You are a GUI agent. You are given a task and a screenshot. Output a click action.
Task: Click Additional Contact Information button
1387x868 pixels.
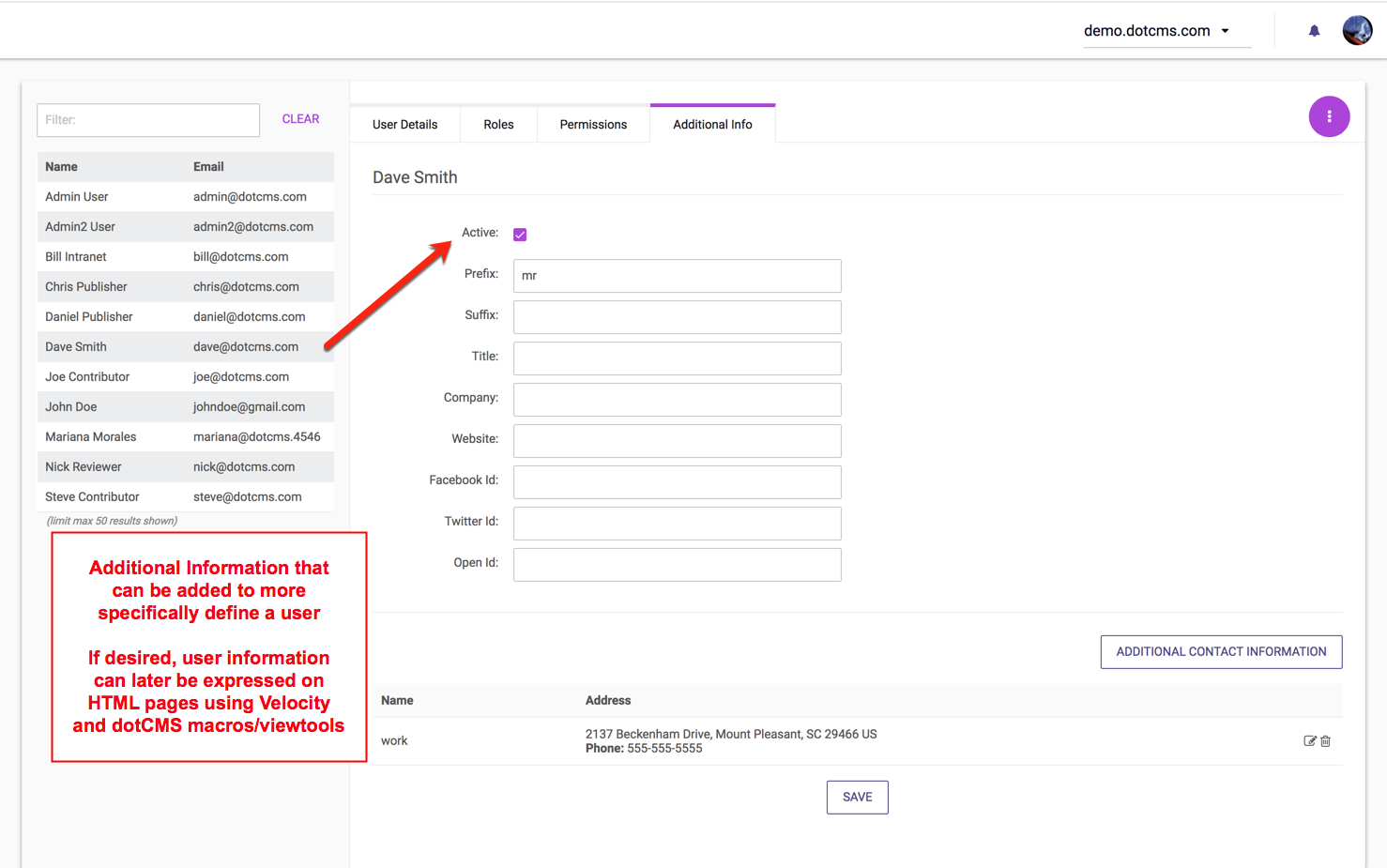[1221, 652]
